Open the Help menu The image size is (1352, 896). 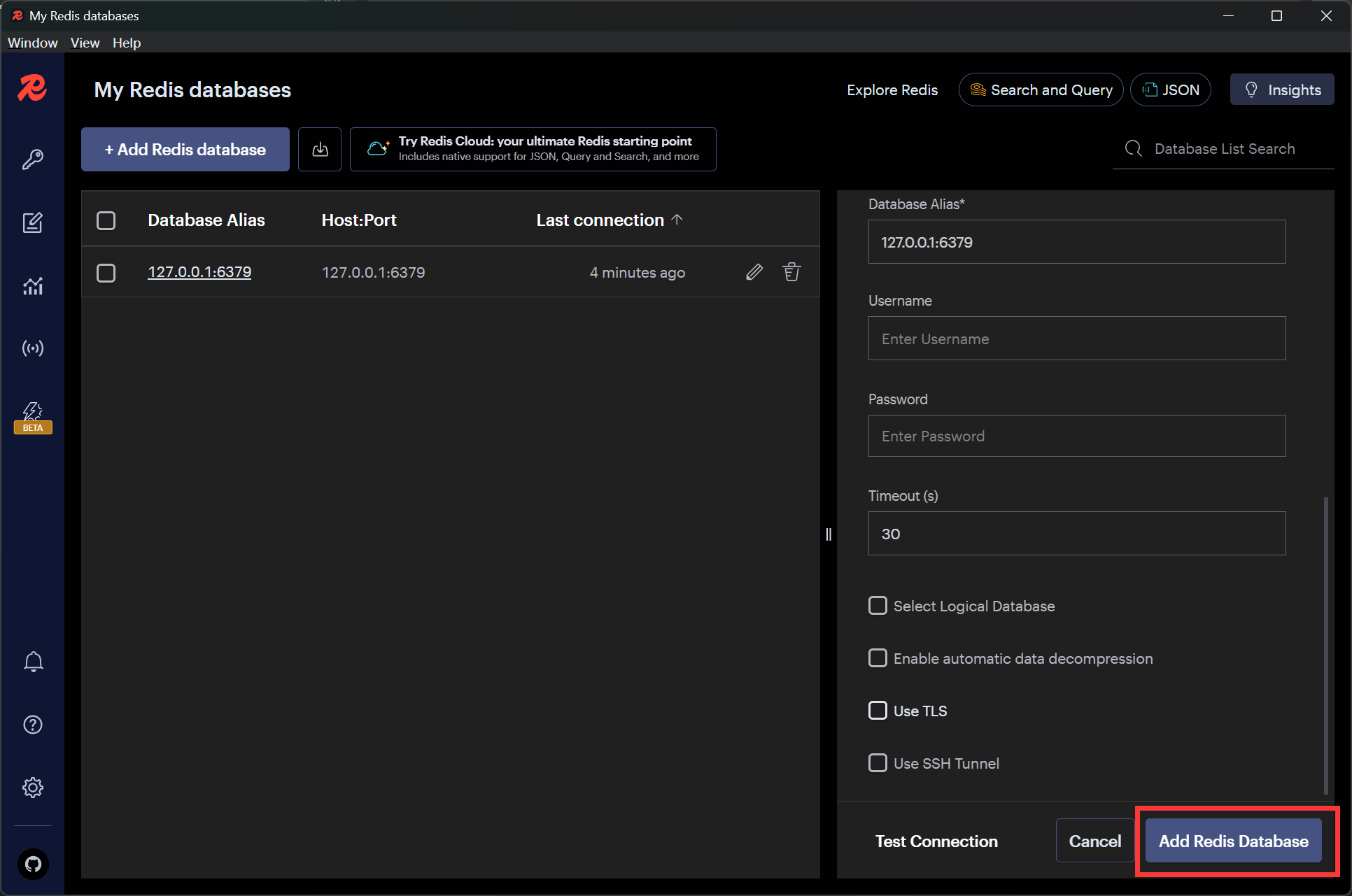coord(127,43)
